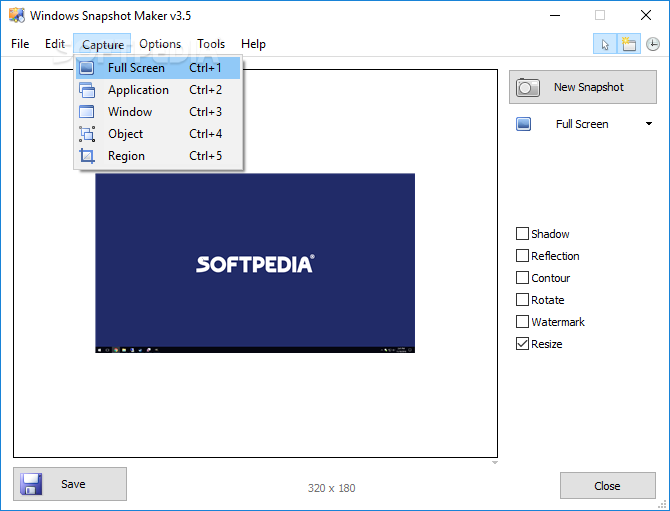
Task: Click the Save button
Action: (70, 484)
